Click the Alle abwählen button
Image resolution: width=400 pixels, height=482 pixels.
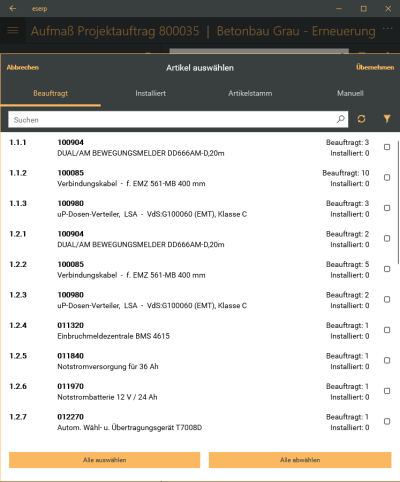click(300, 460)
